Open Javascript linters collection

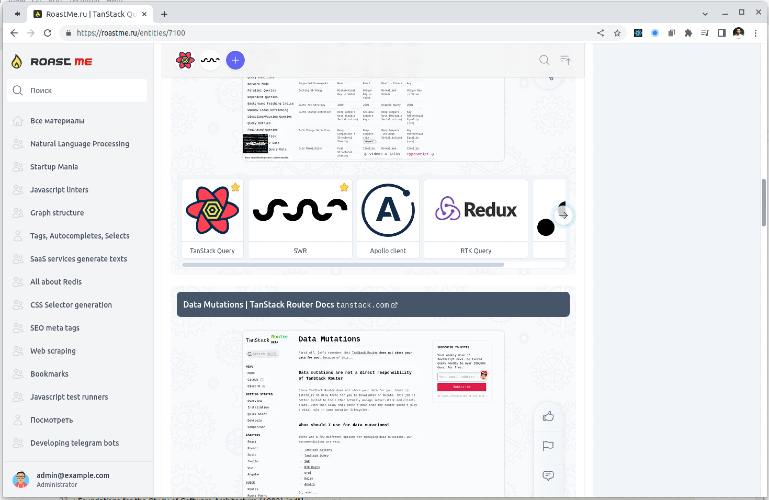[59, 190]
